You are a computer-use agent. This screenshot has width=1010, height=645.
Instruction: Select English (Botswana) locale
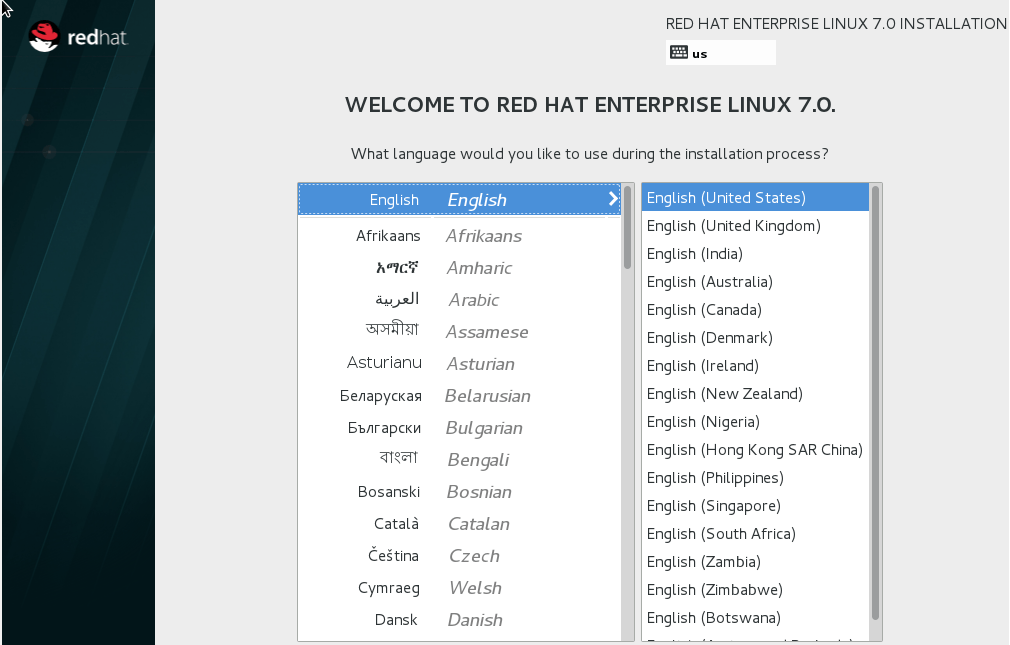[x=755, y=618]
